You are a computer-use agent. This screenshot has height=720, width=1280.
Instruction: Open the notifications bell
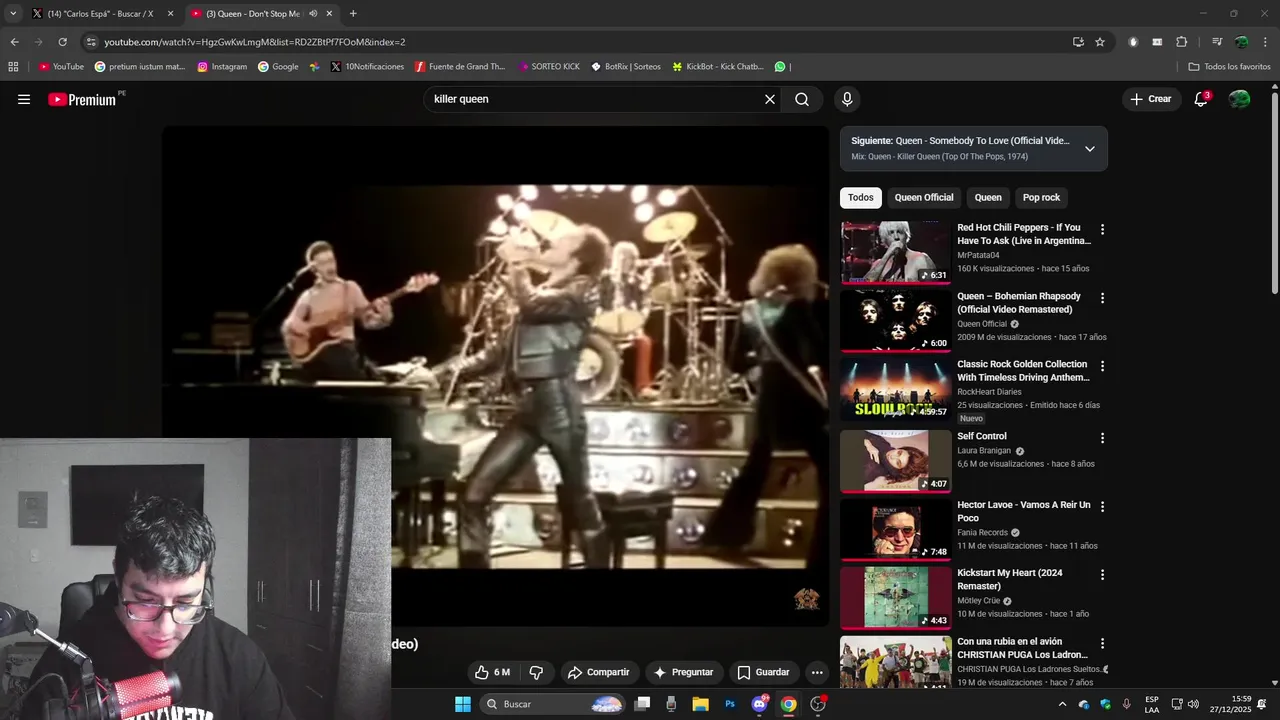click(x=1201, y=99)
